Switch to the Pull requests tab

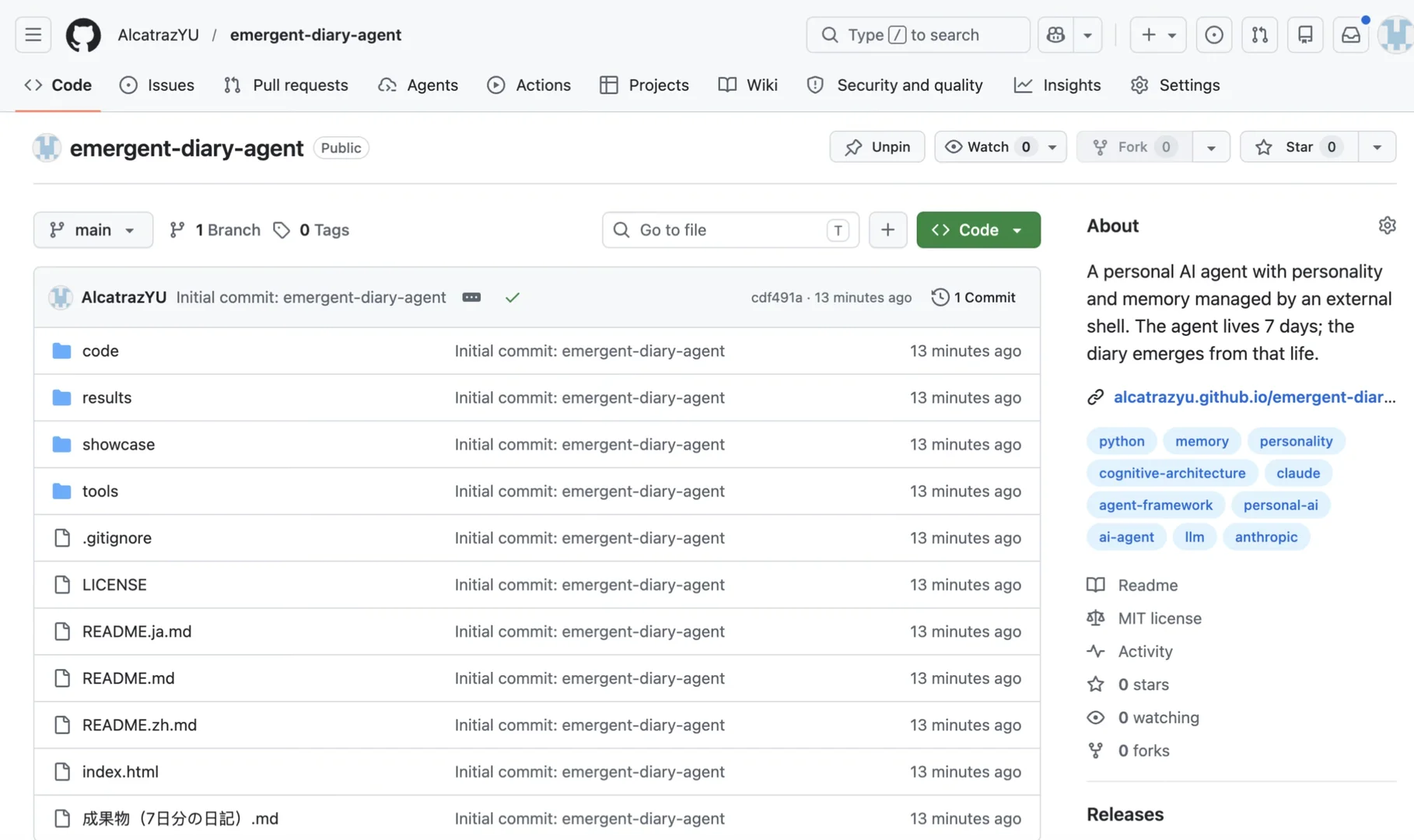point(285,85)
